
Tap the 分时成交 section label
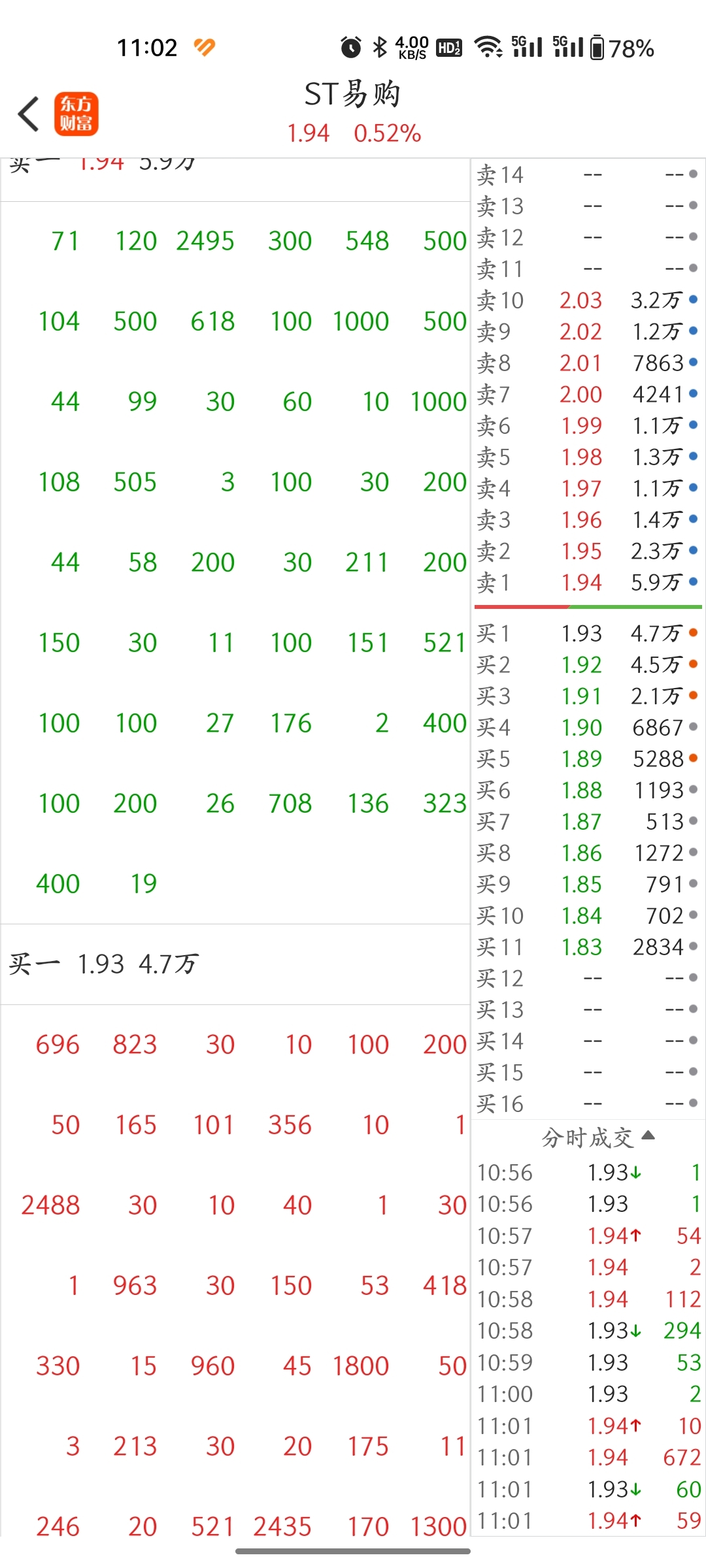coord(588,1137)
